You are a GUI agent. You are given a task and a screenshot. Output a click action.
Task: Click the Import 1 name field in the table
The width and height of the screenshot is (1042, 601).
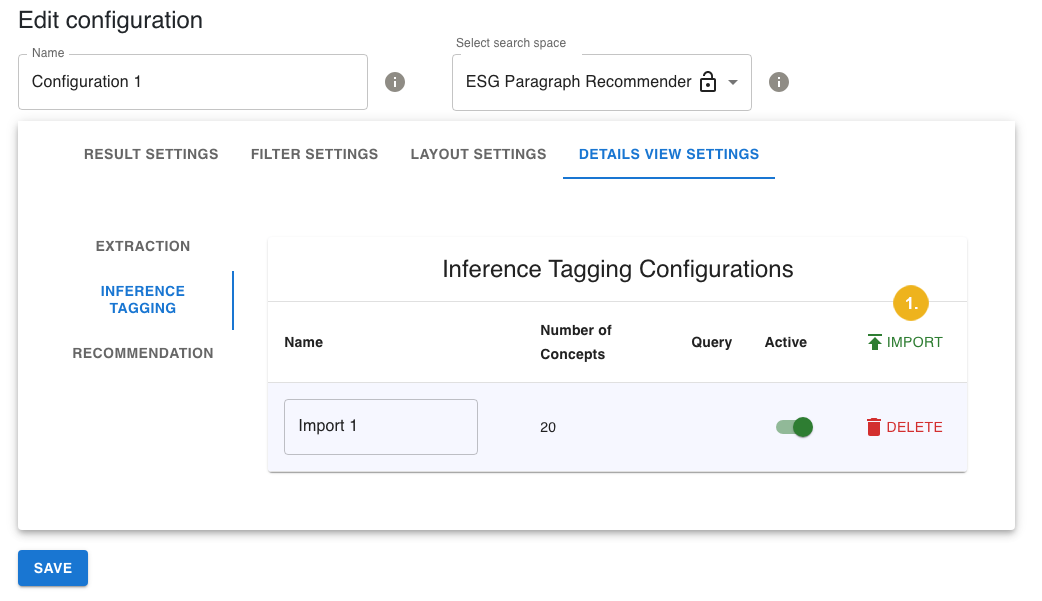[x=380, y=426]
